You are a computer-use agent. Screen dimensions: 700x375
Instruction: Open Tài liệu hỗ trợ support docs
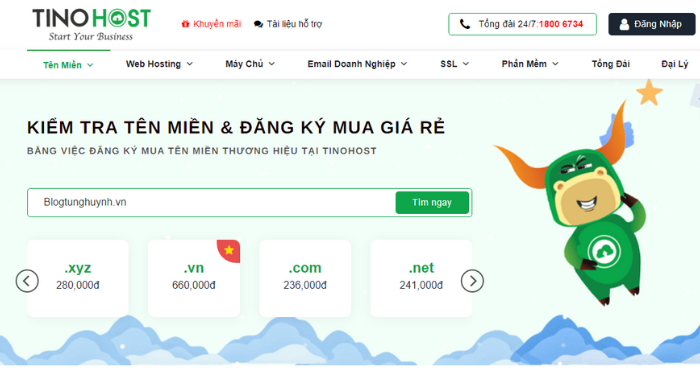pos(288,24)
